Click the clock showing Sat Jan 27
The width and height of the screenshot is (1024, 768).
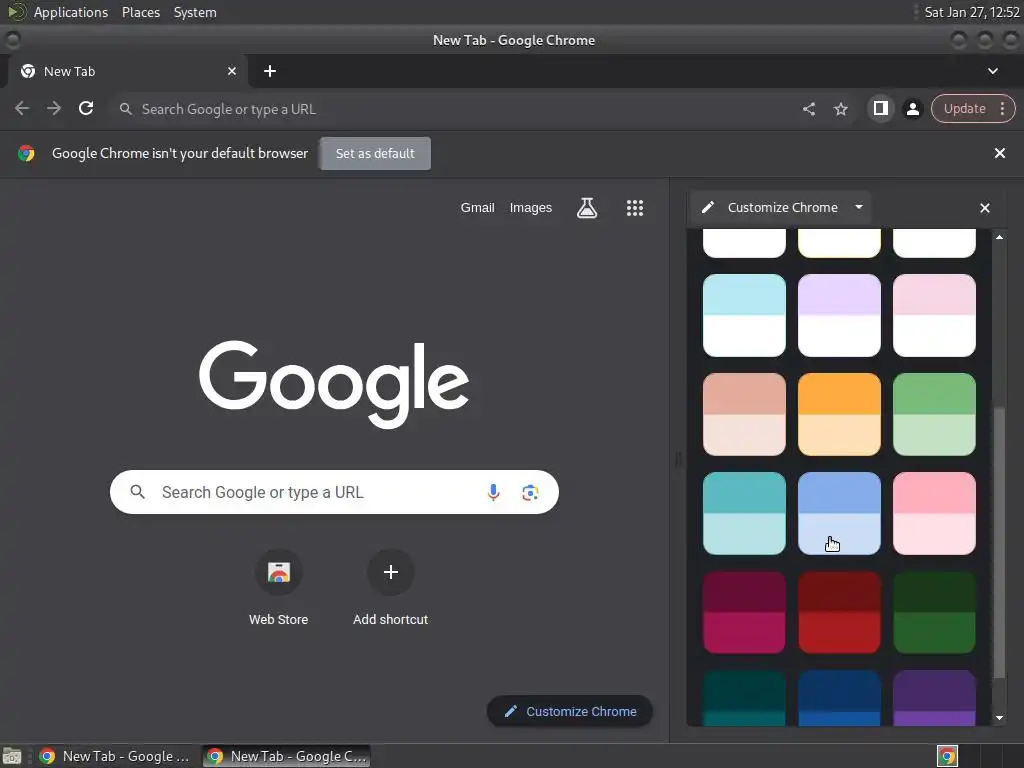[972, 12]
